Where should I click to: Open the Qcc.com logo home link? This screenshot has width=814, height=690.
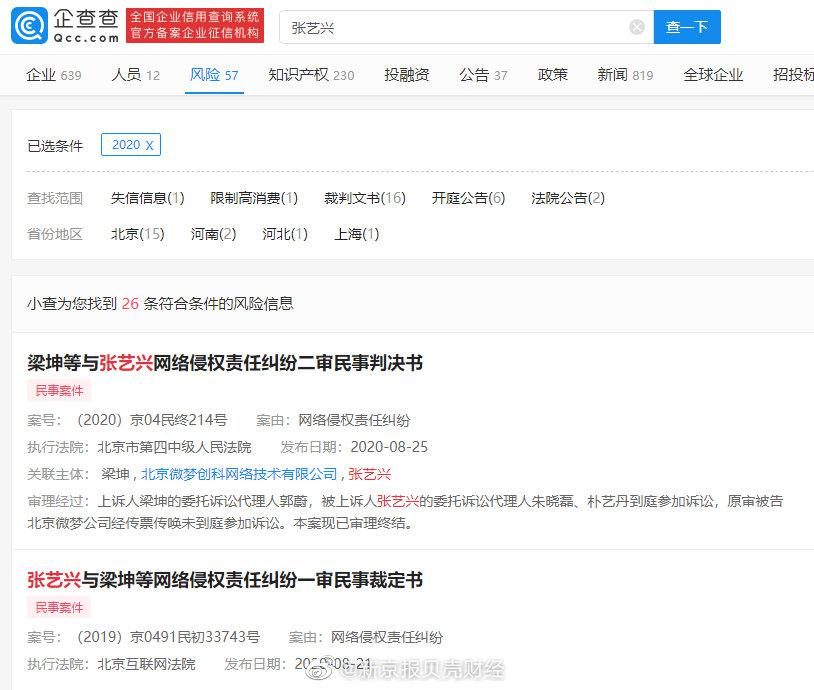[x=65, y=25]
